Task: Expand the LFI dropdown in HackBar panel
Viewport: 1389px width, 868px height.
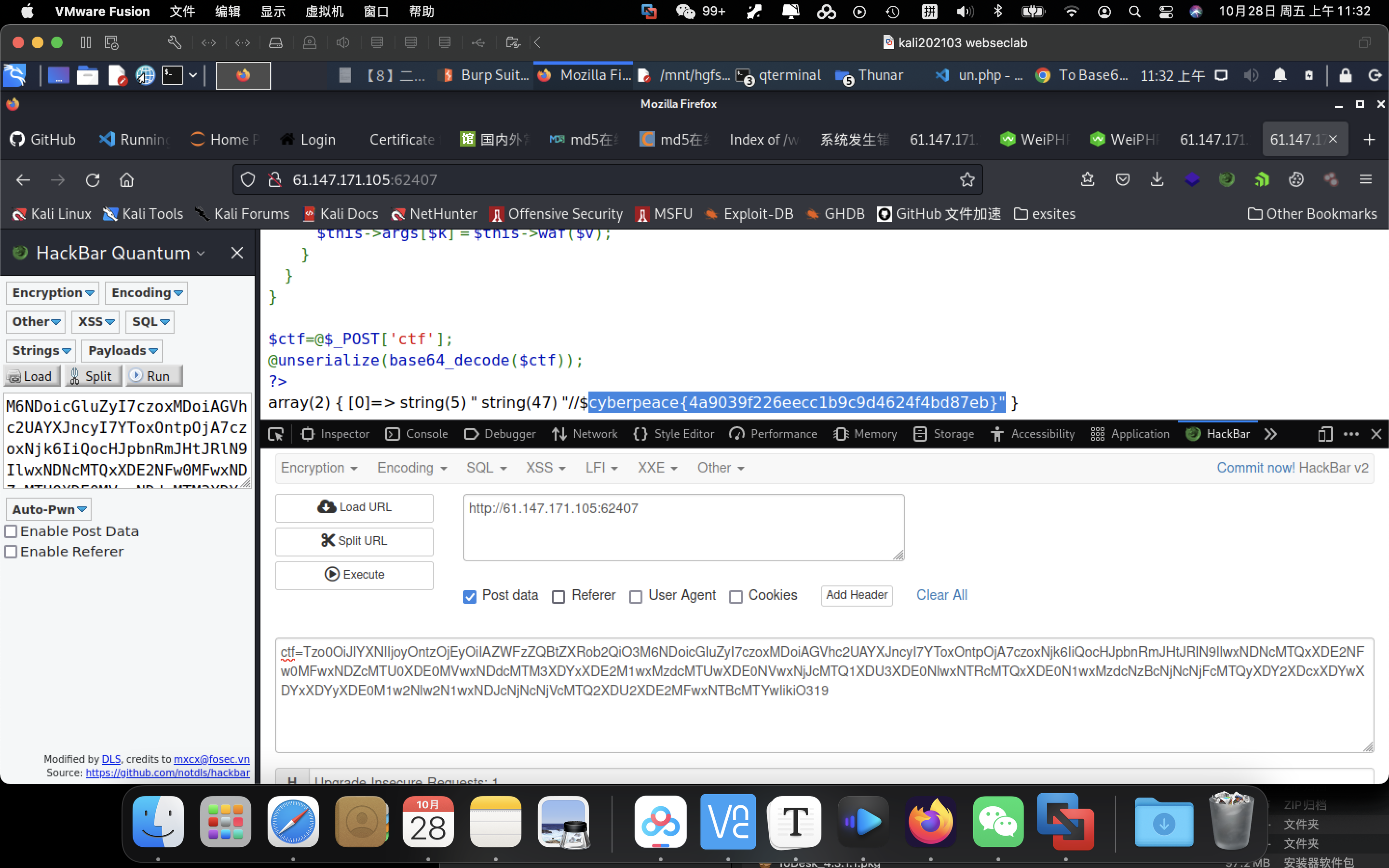Action: tap(601, 468)
